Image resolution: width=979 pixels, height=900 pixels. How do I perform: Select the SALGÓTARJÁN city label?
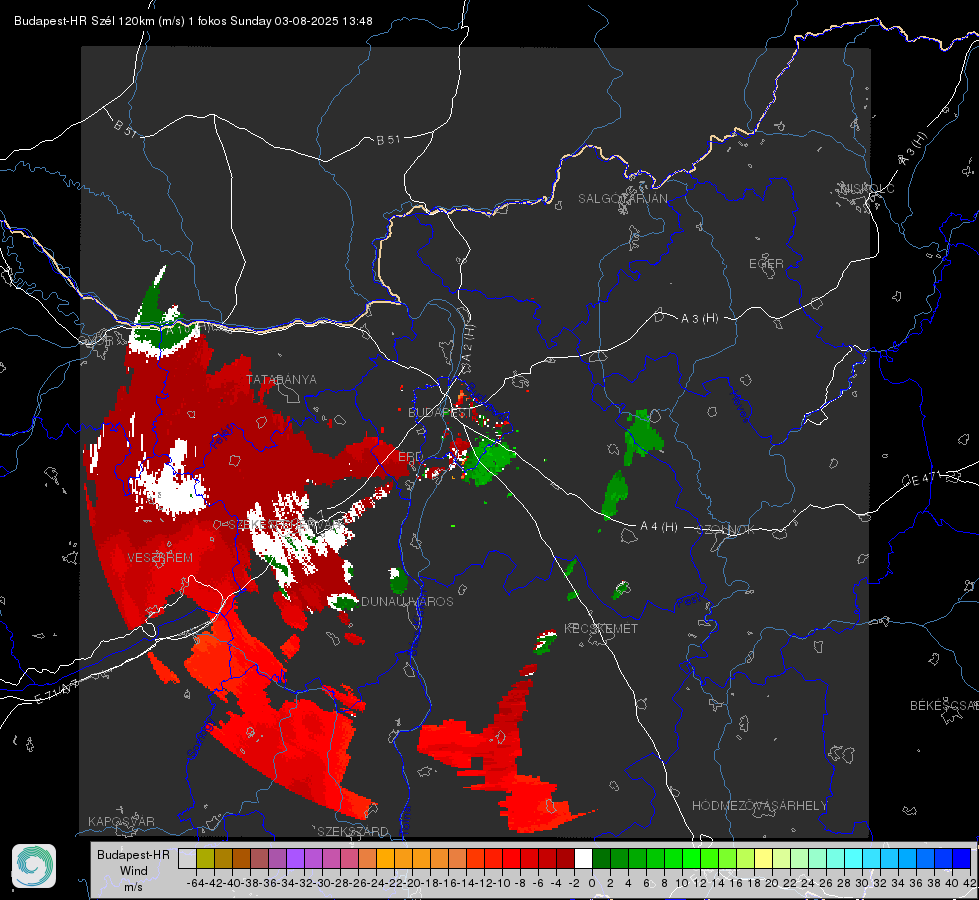click(x=622, y=199)
